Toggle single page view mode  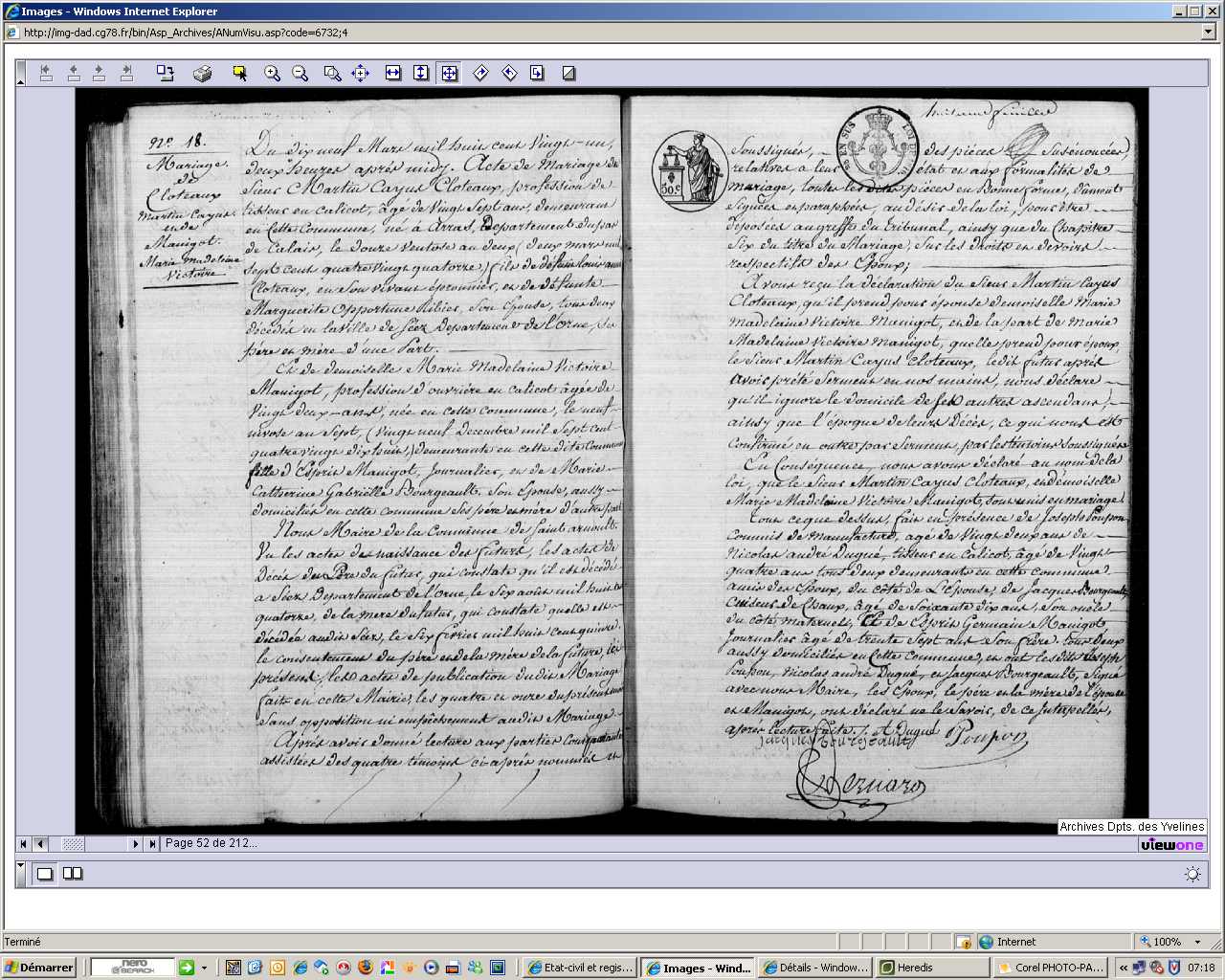click(x=45, y=873)
